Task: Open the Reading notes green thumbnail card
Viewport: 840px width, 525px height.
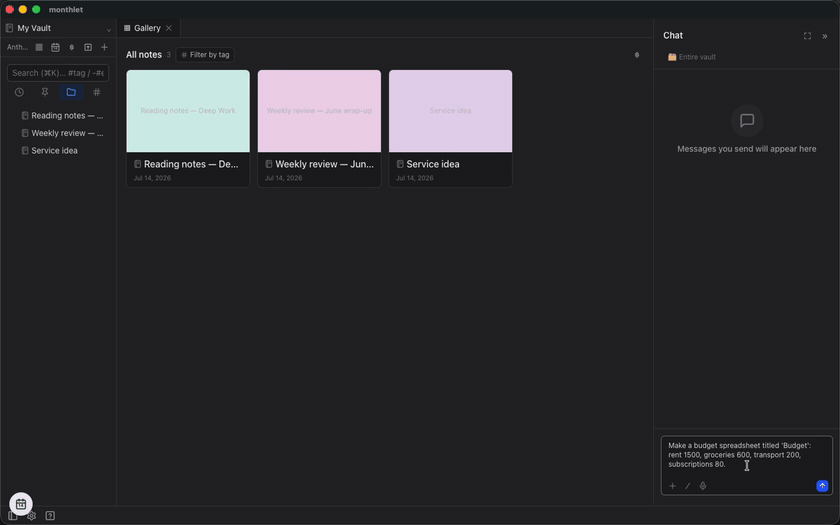Action: [188, 111]
